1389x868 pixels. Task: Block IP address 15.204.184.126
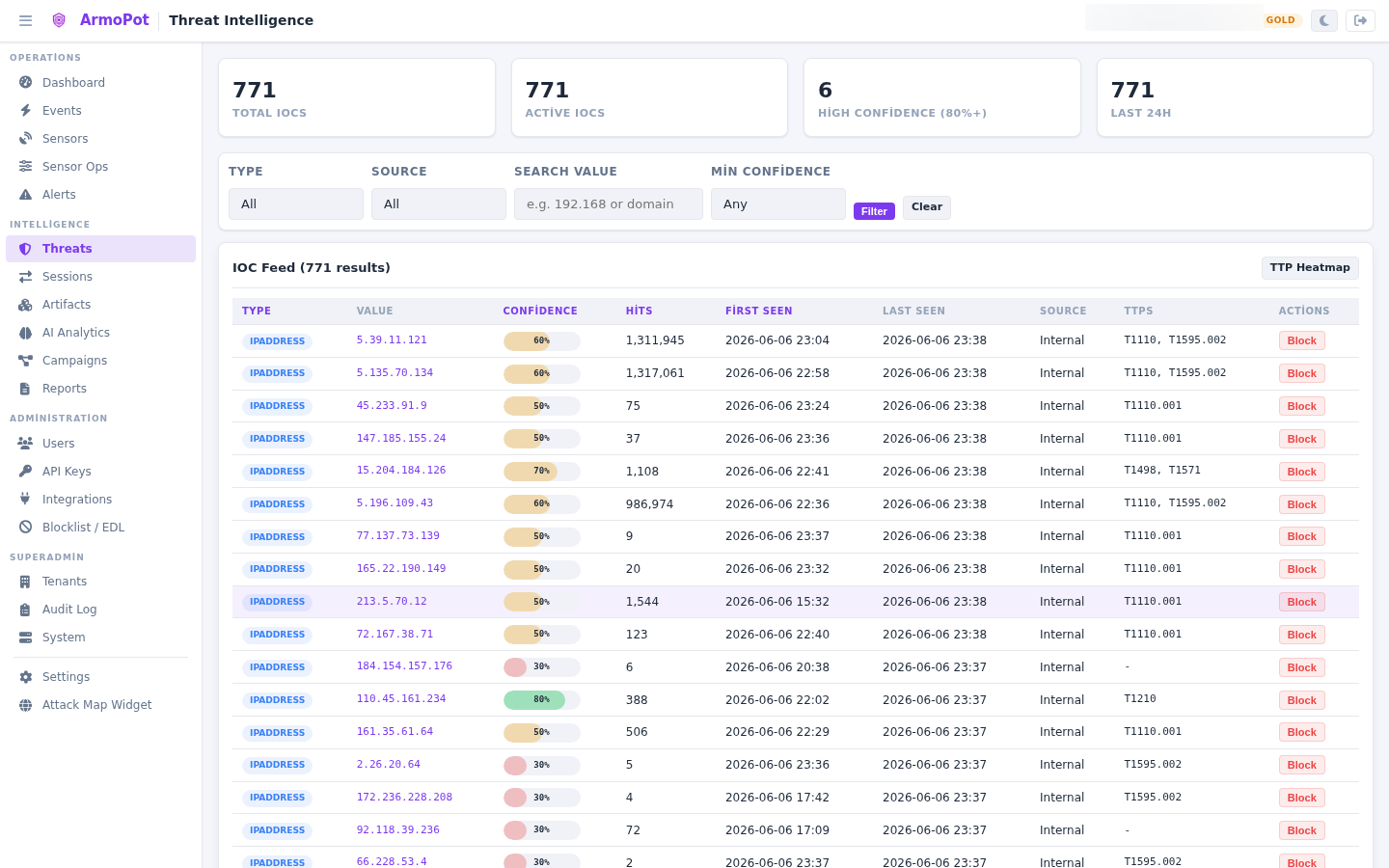click(1302, 472)
